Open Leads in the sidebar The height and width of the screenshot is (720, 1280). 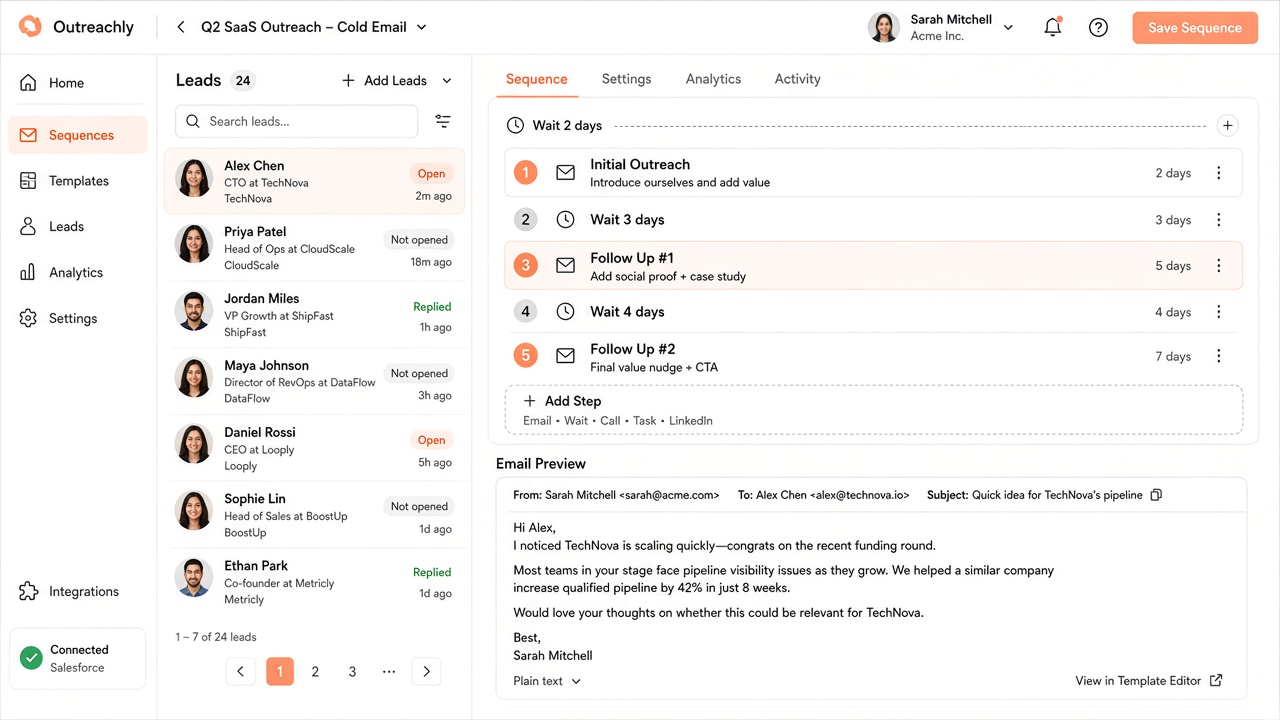[x=78, y=227]
